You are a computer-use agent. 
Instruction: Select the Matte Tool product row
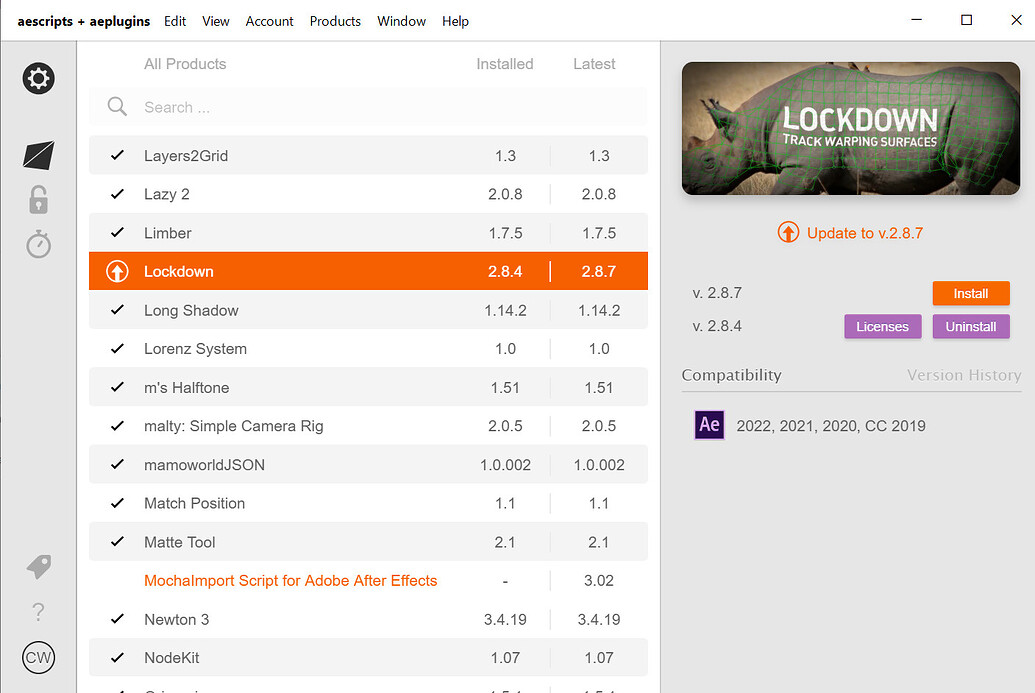368,542
